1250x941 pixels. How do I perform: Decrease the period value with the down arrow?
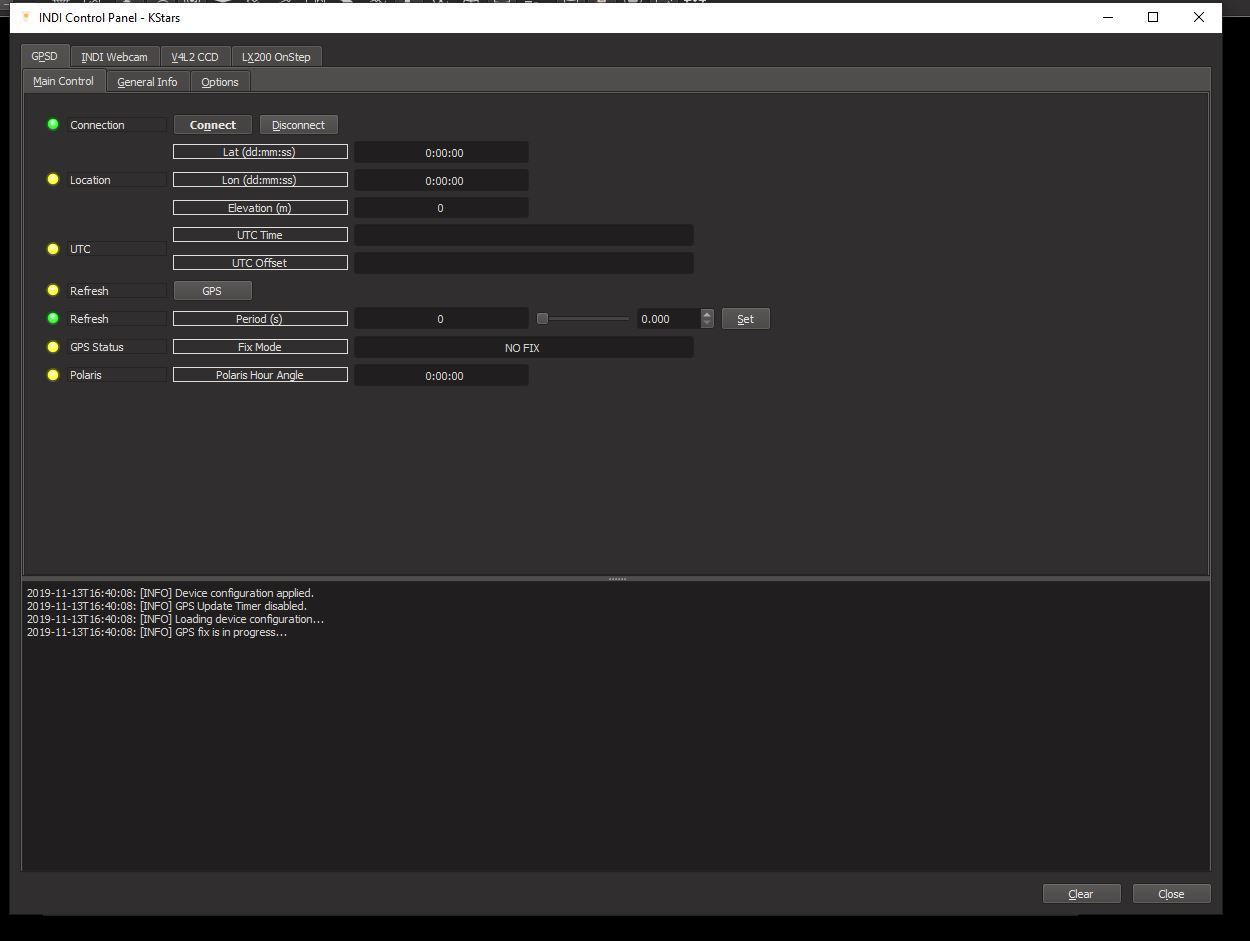click(x=707, y=324)
